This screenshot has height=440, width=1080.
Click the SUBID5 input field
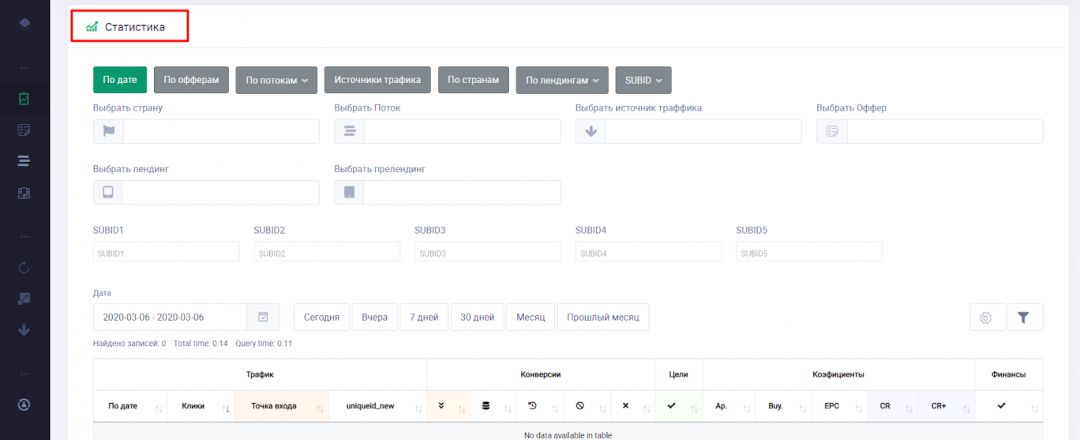tap(809, 253)
